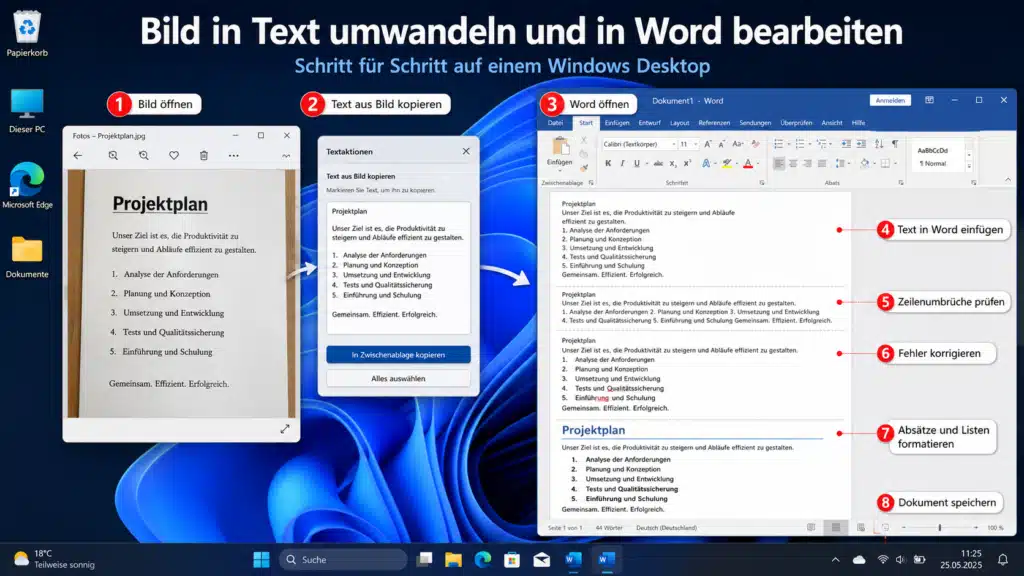Decrease indent in the Absatz group
This screenshot has height=576, width=1024.
[846, 144]
